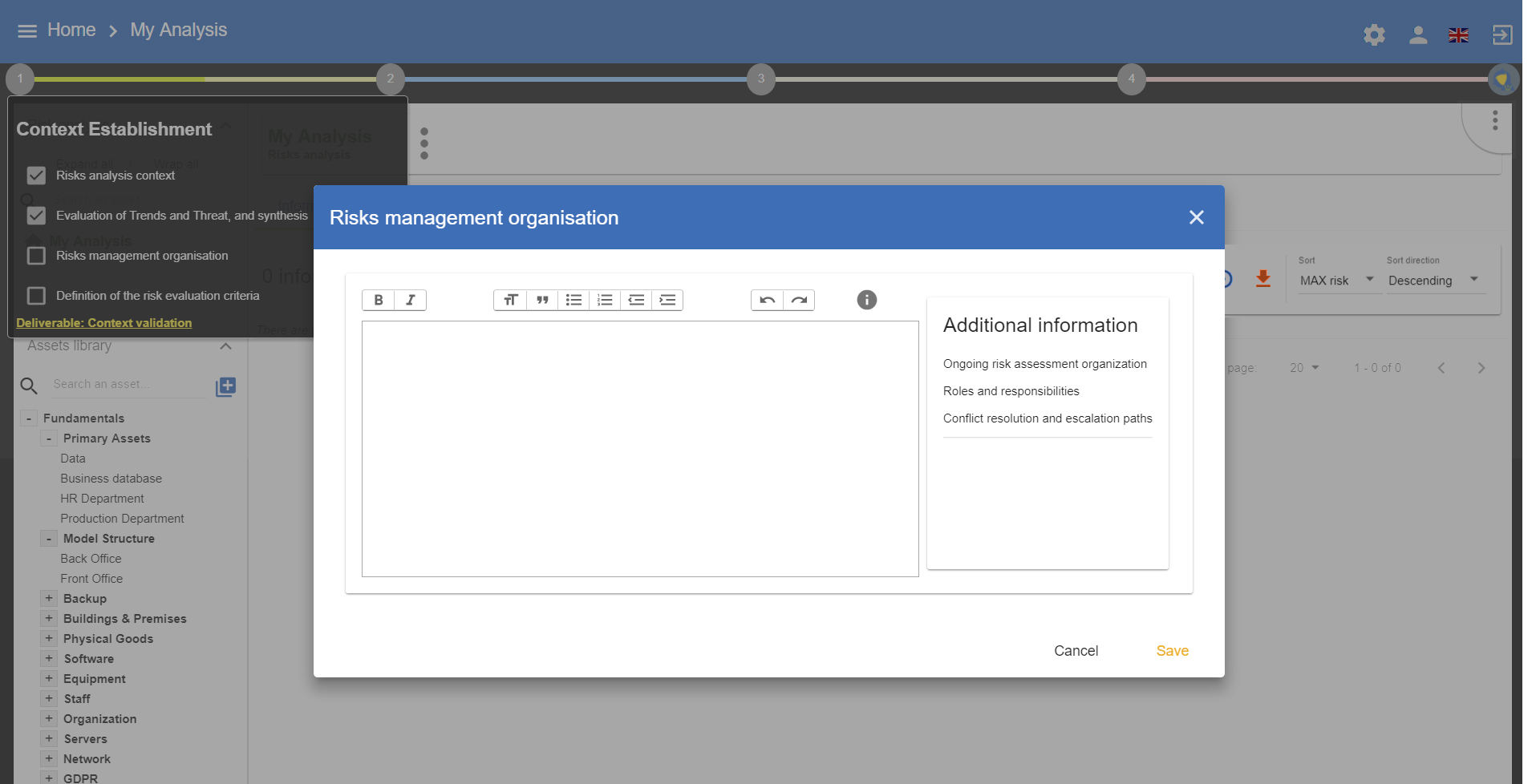1540x784 pixels.
Task: Toggle italic formatting in the editor
Action: tap(410, 300)
